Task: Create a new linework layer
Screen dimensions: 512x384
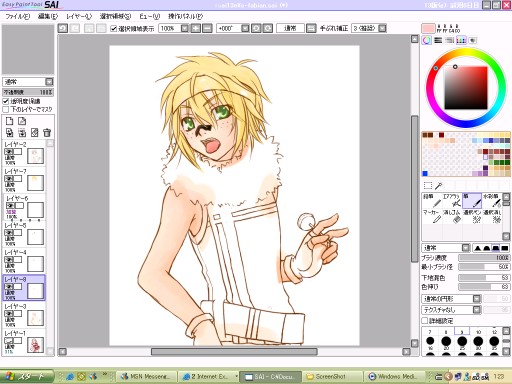Action: coord(22,121)
